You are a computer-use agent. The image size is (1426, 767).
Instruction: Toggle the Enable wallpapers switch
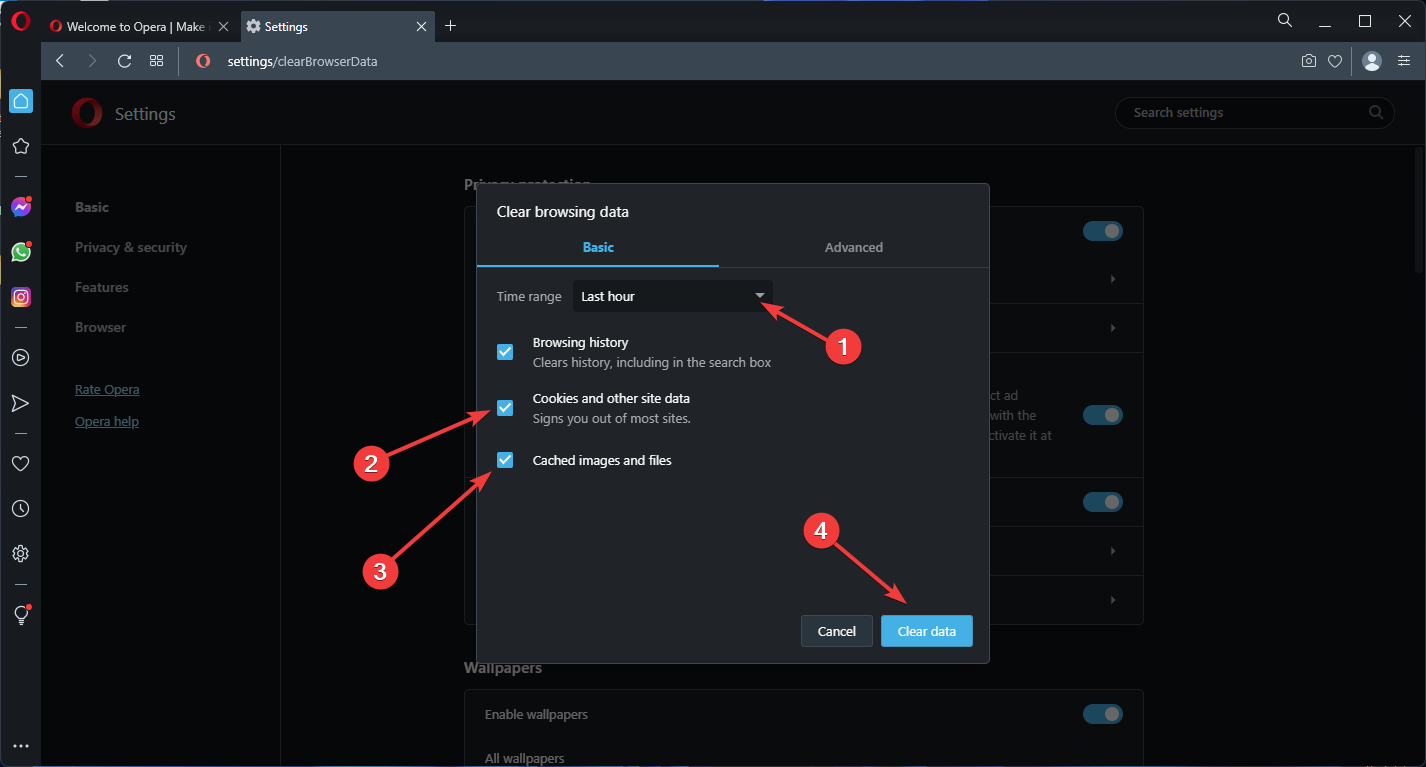(1102, 714)
